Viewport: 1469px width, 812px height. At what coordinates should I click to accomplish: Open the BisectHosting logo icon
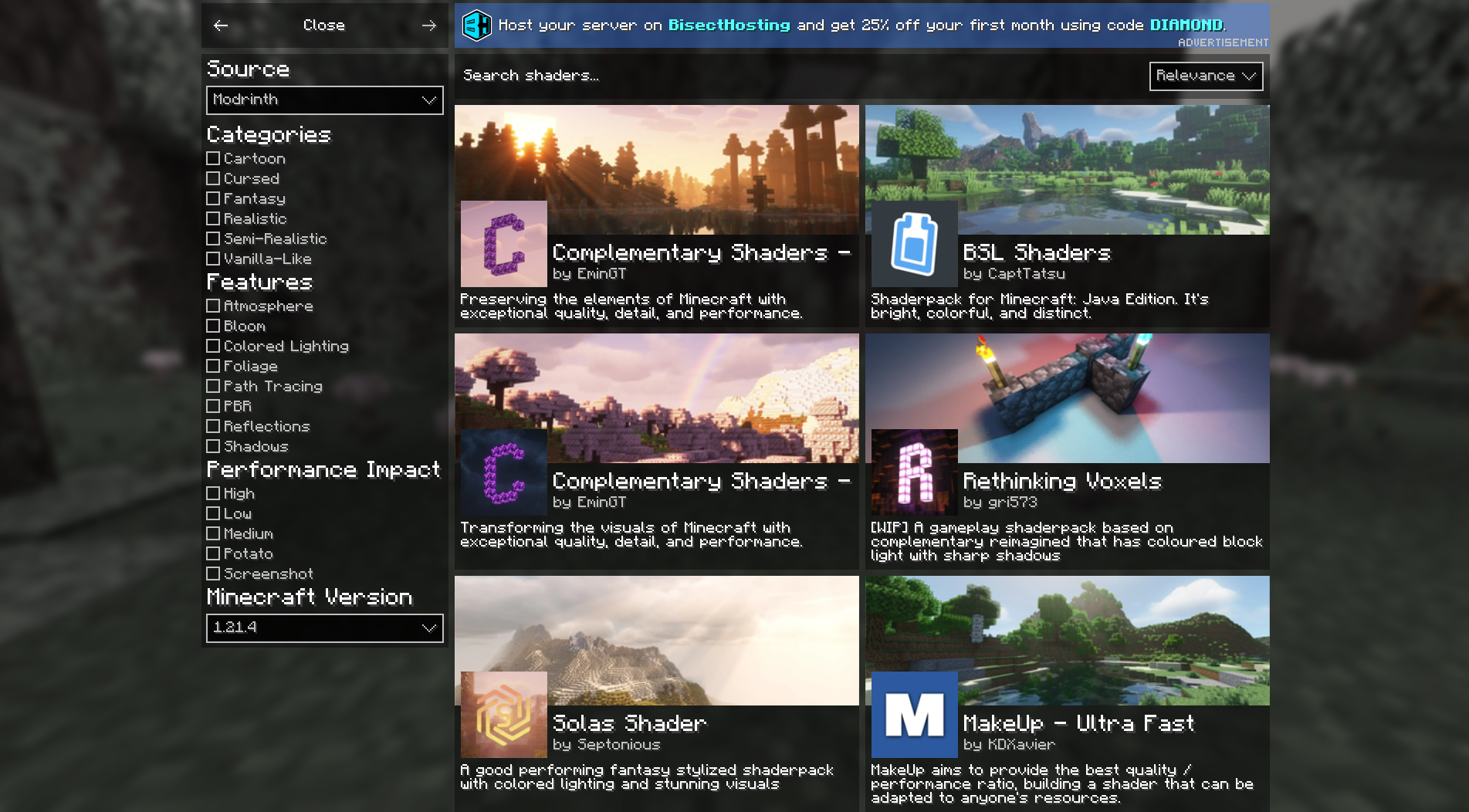(x=476, y=25)
